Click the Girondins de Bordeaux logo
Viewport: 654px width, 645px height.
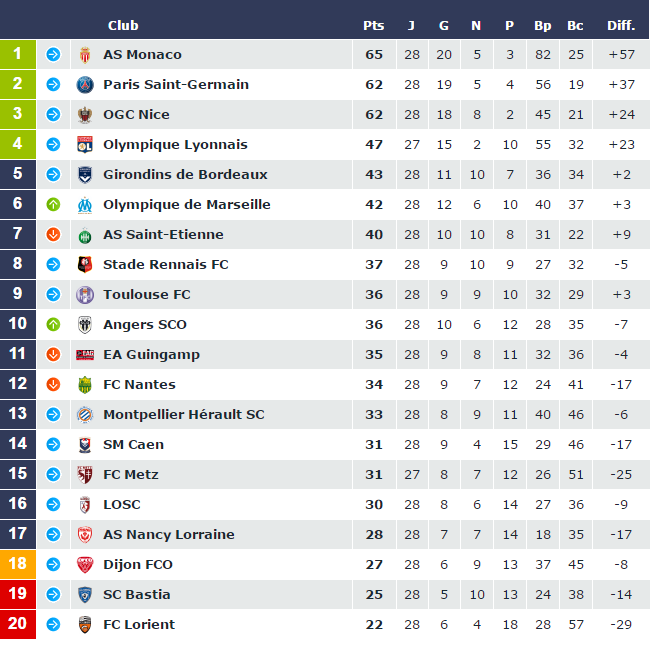pos(85,175)
